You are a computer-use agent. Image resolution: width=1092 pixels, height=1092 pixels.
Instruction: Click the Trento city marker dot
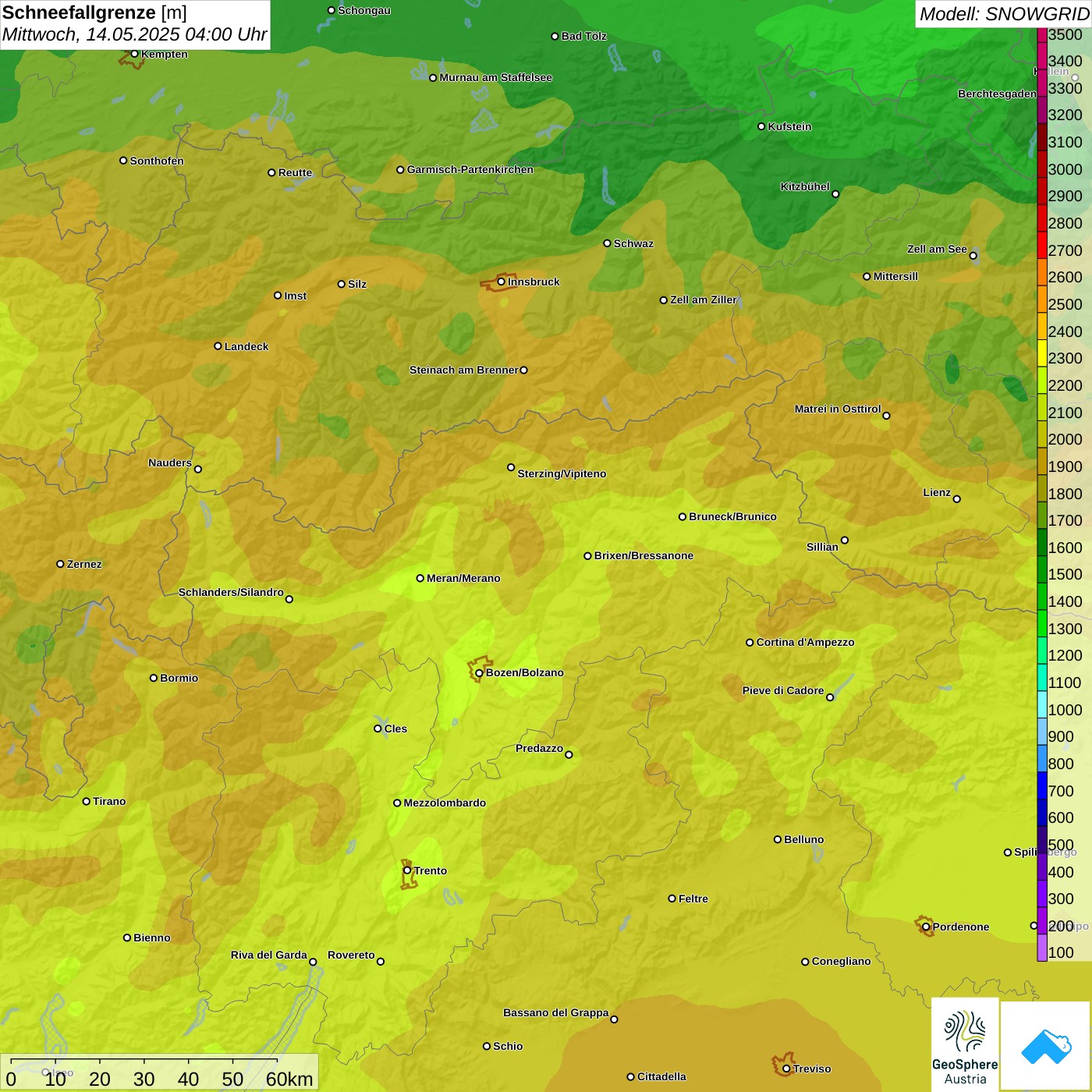click(x=407, y=870)
